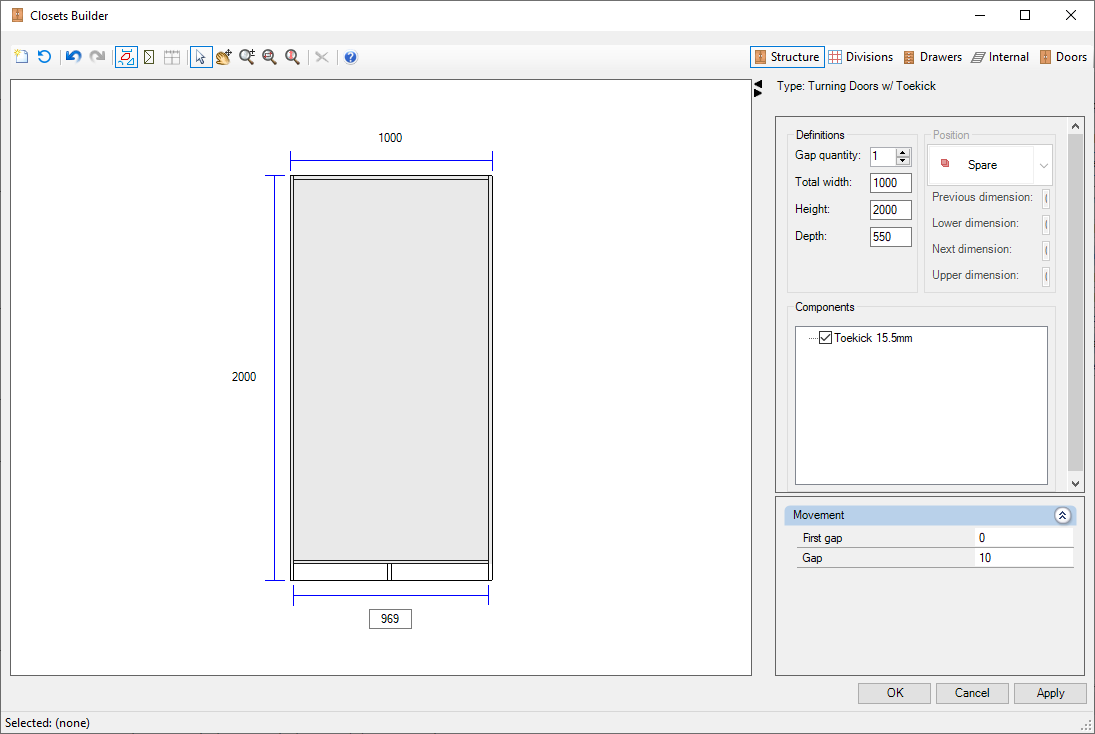
Task: Open the Drawers tab
Action: pyautogui.click(x=932, y=57)
